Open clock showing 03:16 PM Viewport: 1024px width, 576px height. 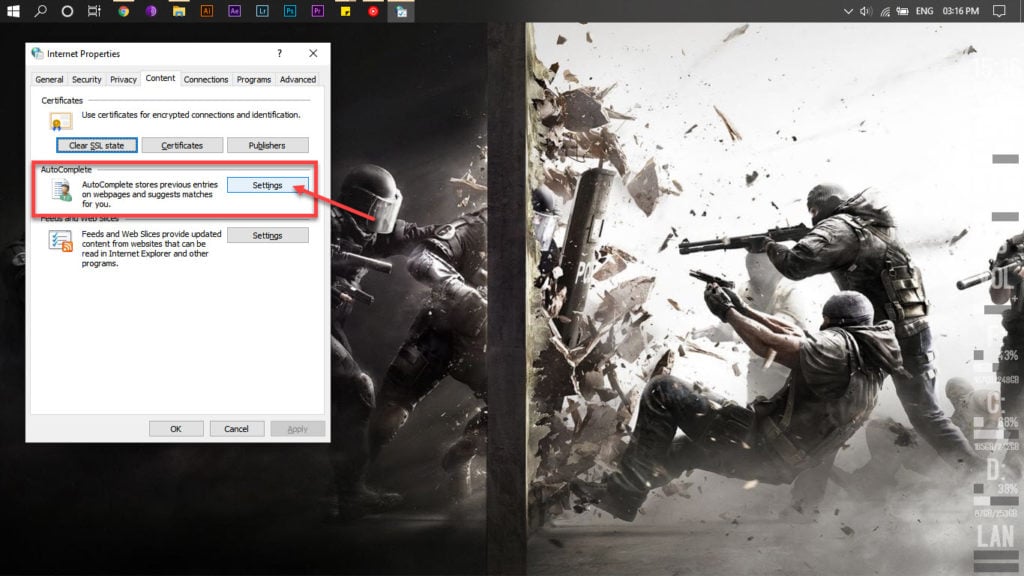click(961, 11)
